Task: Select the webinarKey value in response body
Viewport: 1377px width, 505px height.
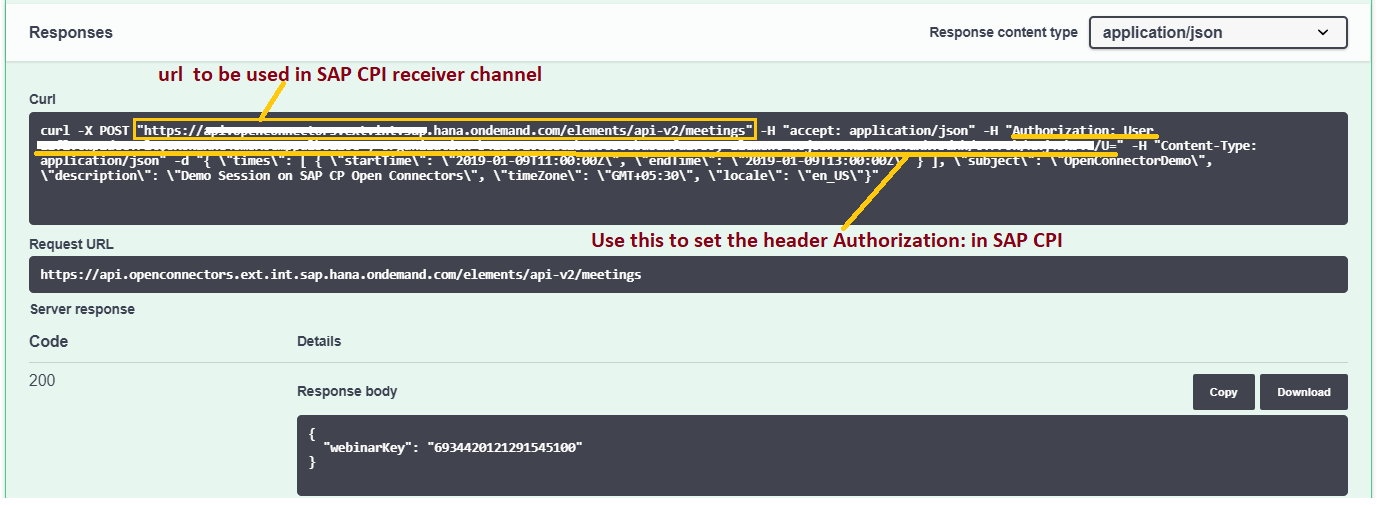Action: click(504, 447)
